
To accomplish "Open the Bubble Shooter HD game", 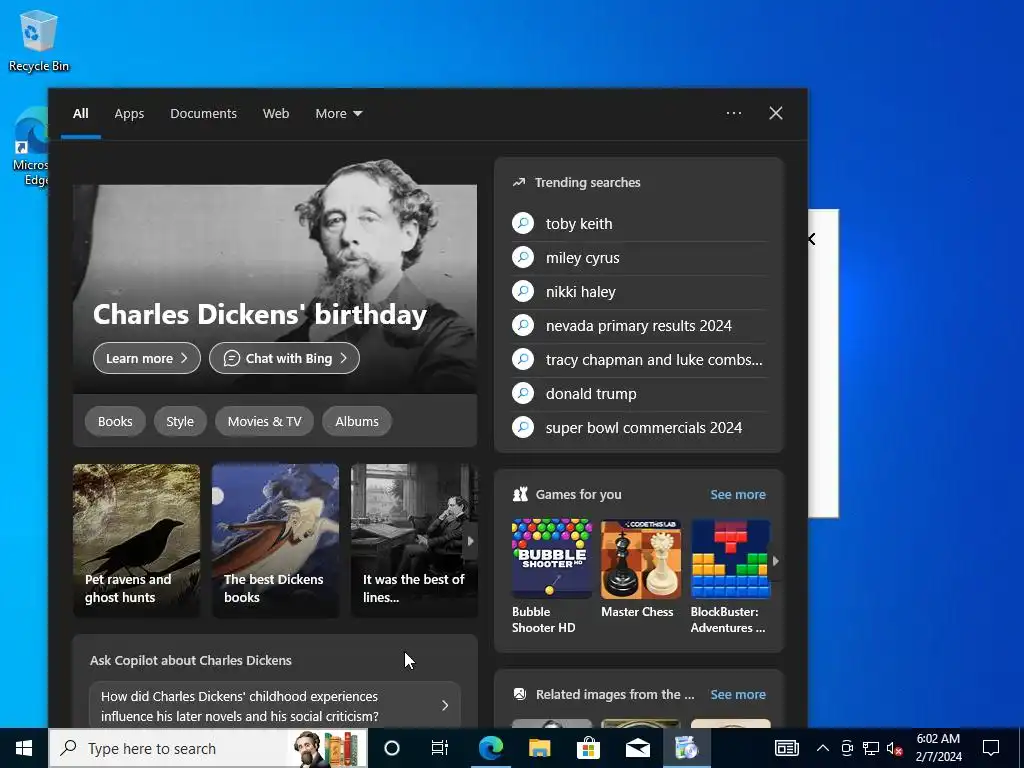I will click(551, 576).
